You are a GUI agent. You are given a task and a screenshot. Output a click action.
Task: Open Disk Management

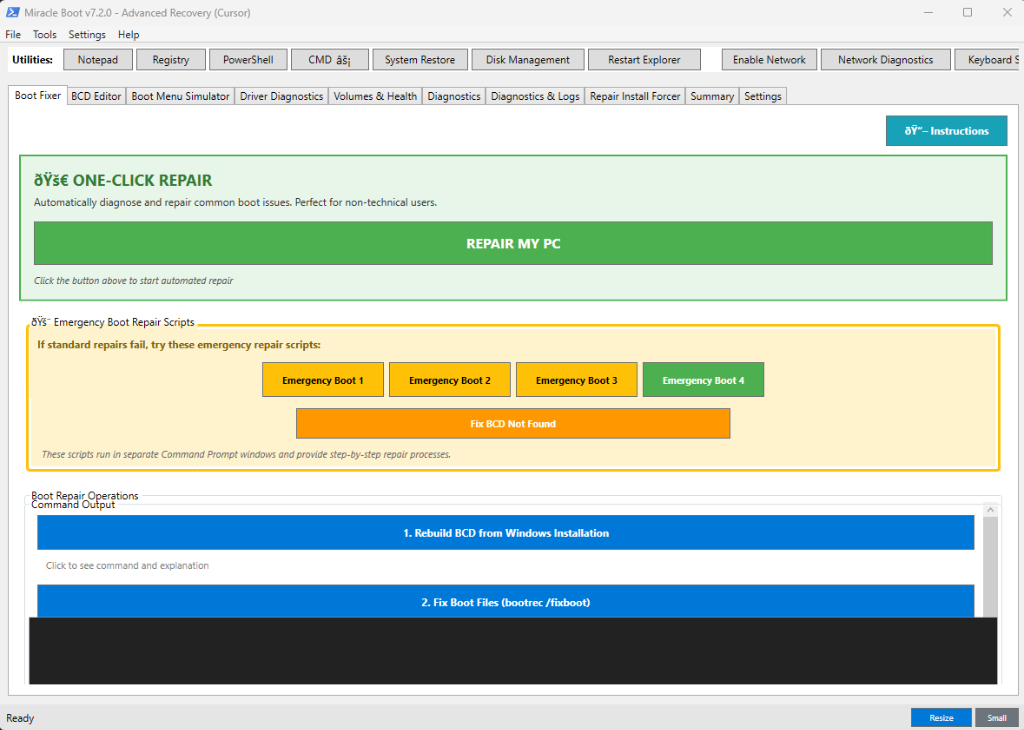[527, 59]
